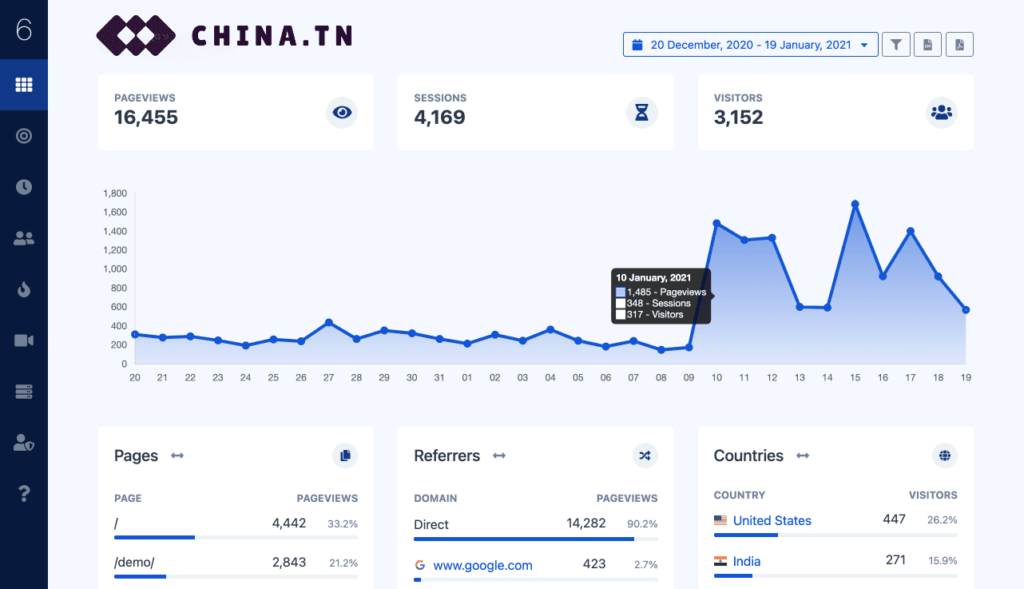Click the United States country link
The image size is (1024, 589).
771,520
